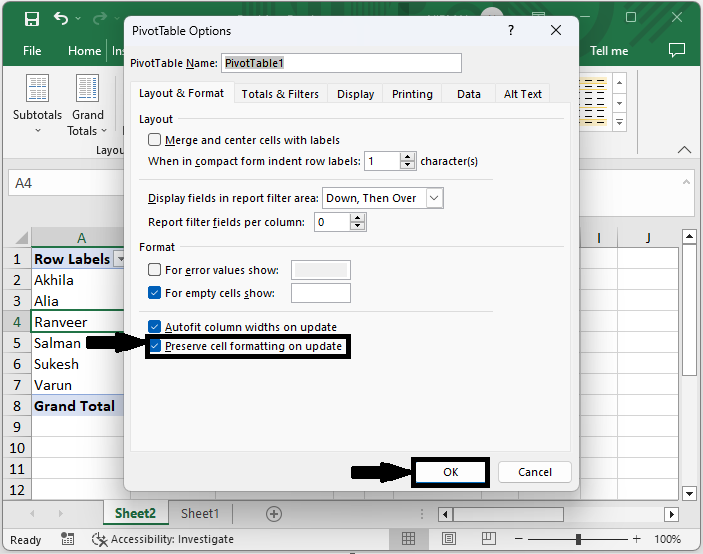Open the Row Labels filter dropdown
The width and height of the screenshot is (703, 554).
pos(120,259)
